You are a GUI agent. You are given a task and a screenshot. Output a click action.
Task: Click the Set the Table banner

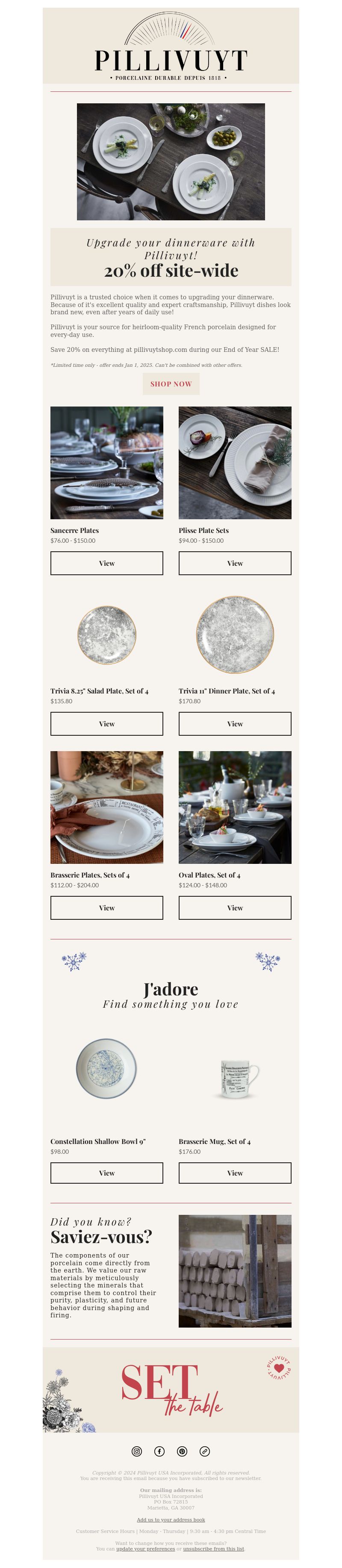click(x=171, y=1390)
